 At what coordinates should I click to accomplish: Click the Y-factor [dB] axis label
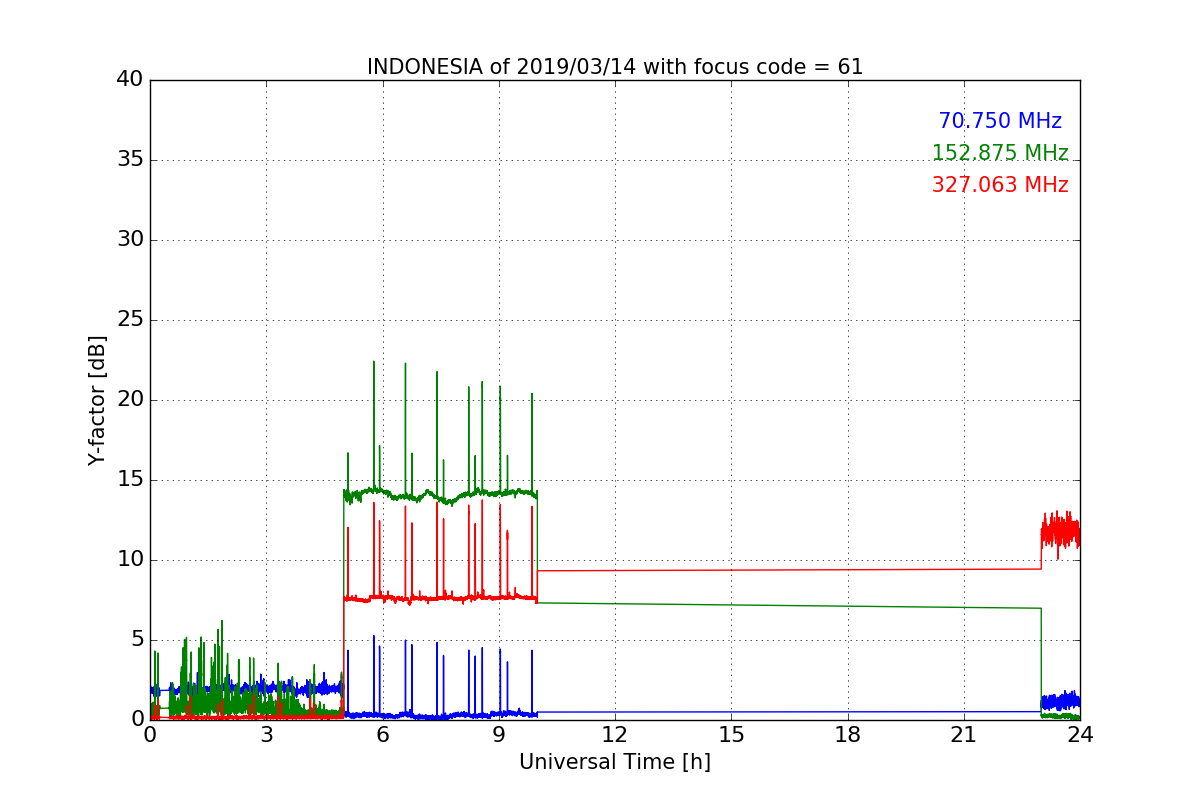tap(97, 400)
